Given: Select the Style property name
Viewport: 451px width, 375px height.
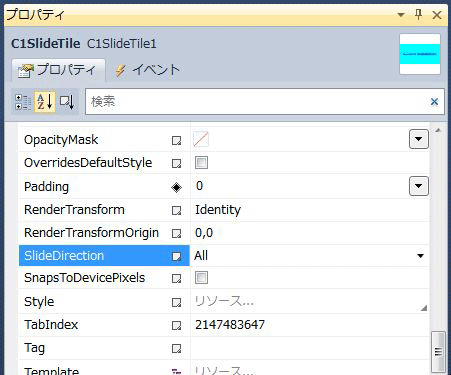Looking at the screenshot, I should click(39, 302).
